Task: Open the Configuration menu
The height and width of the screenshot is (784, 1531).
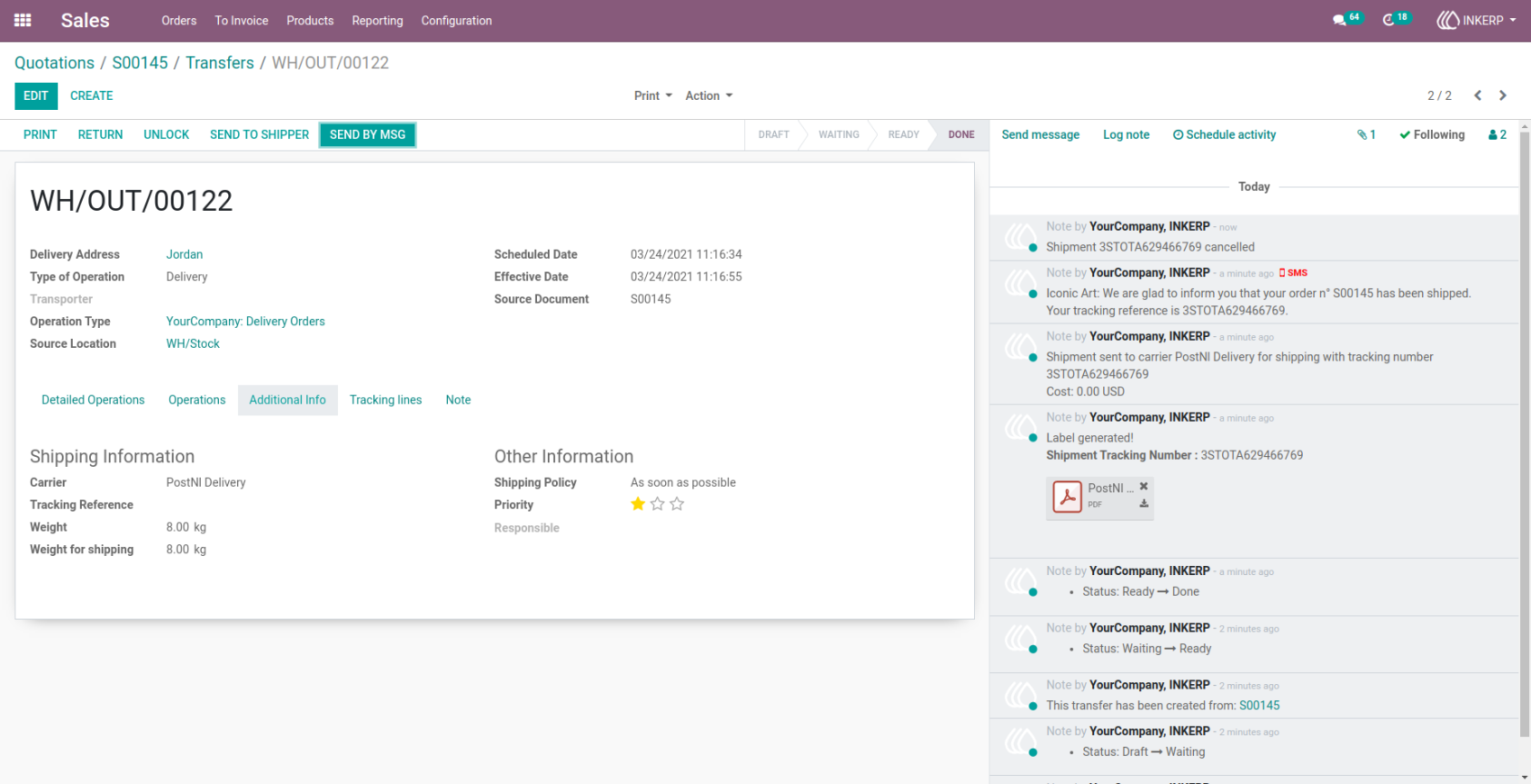Action: coord(456,20)
